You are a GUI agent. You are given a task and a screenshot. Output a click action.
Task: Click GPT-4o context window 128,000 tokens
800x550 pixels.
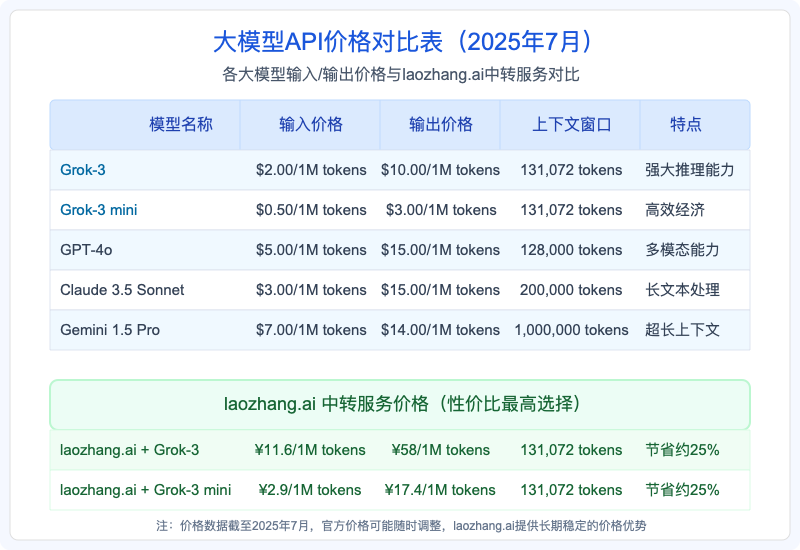[571, 249]
